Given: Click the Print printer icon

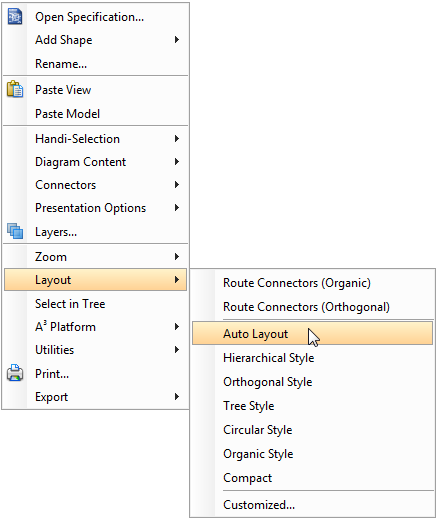Looking at the screenshot, I should [15, 373].
